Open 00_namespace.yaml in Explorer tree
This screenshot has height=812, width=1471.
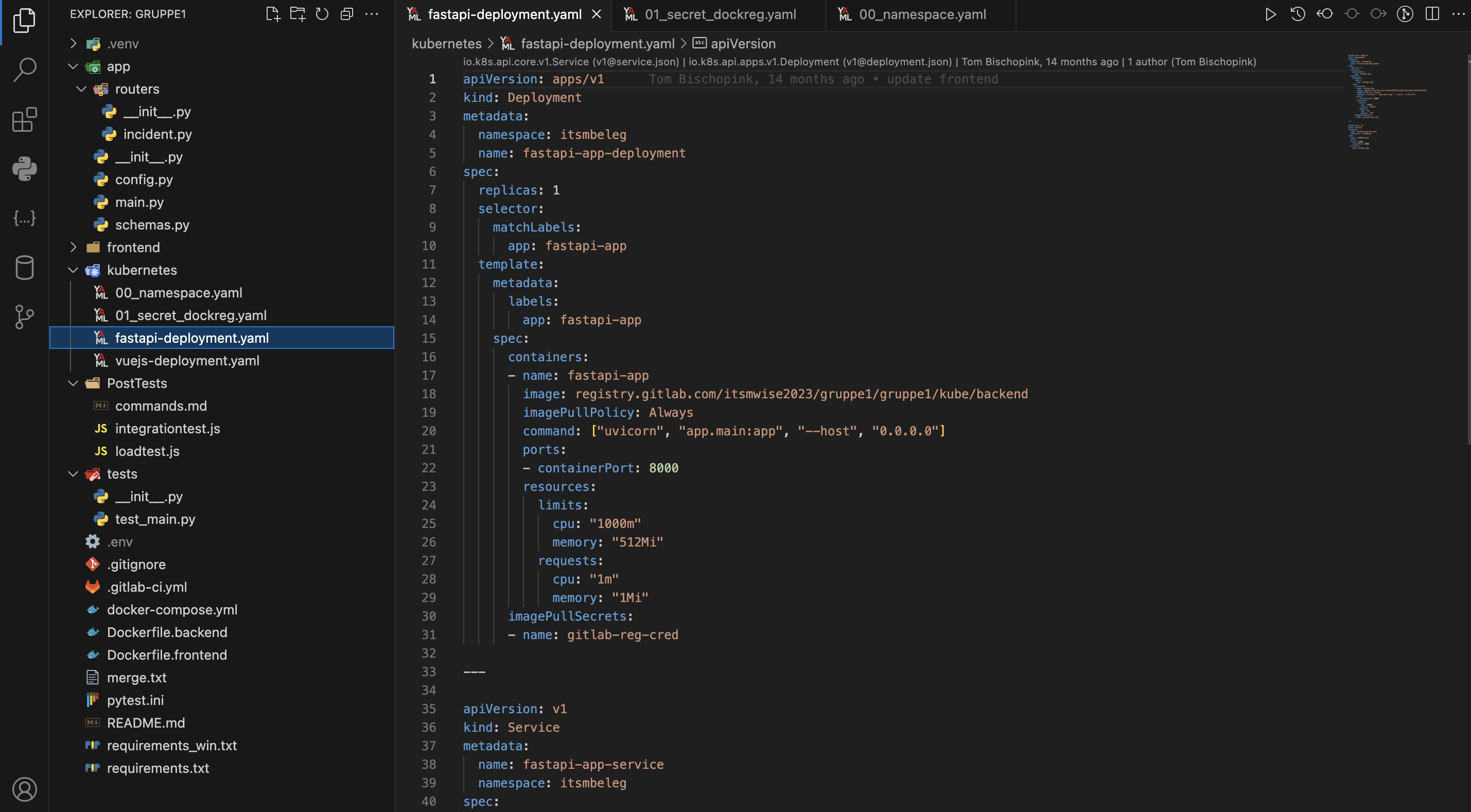point(221,293)
